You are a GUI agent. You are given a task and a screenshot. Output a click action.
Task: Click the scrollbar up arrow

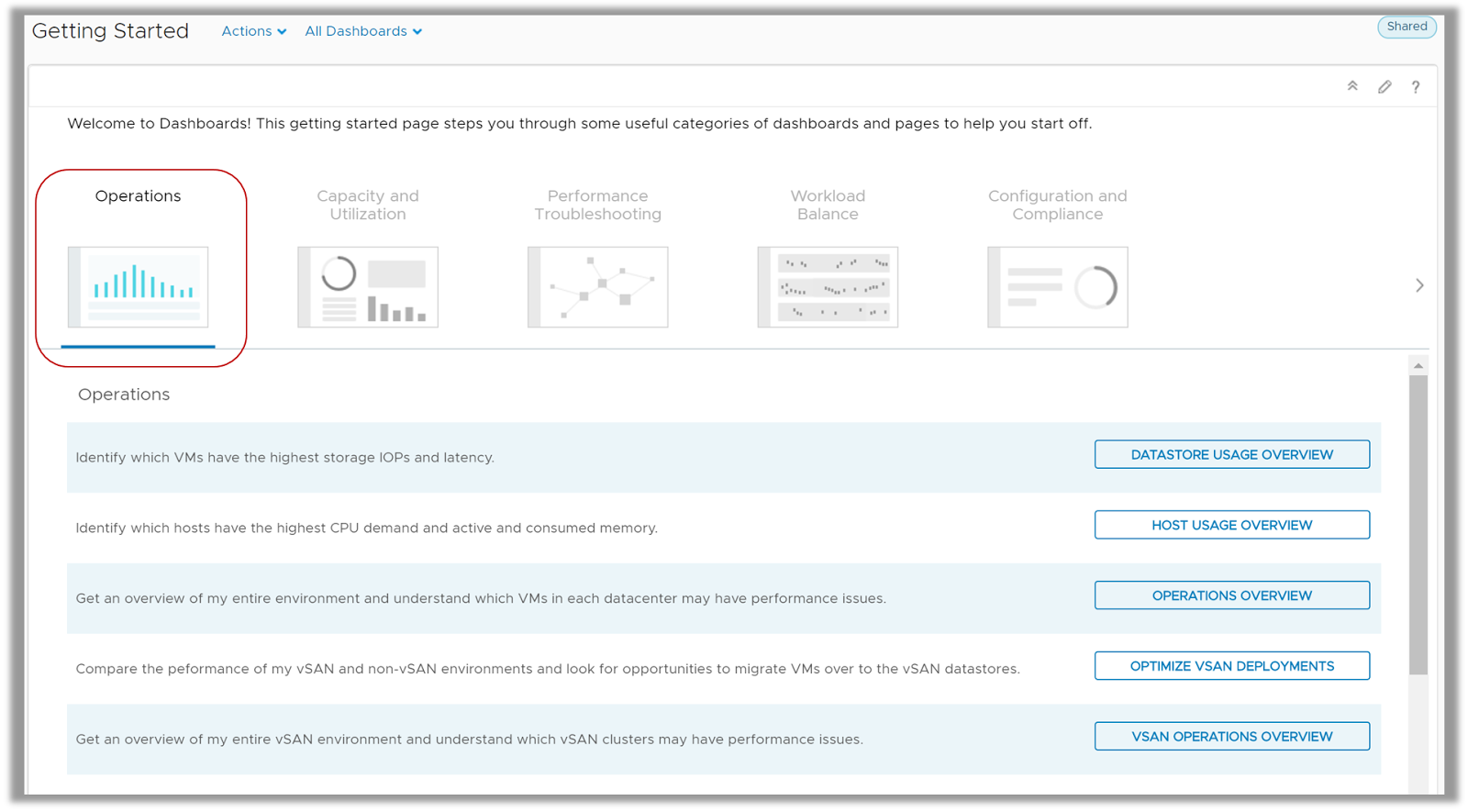coord(1418,366)
